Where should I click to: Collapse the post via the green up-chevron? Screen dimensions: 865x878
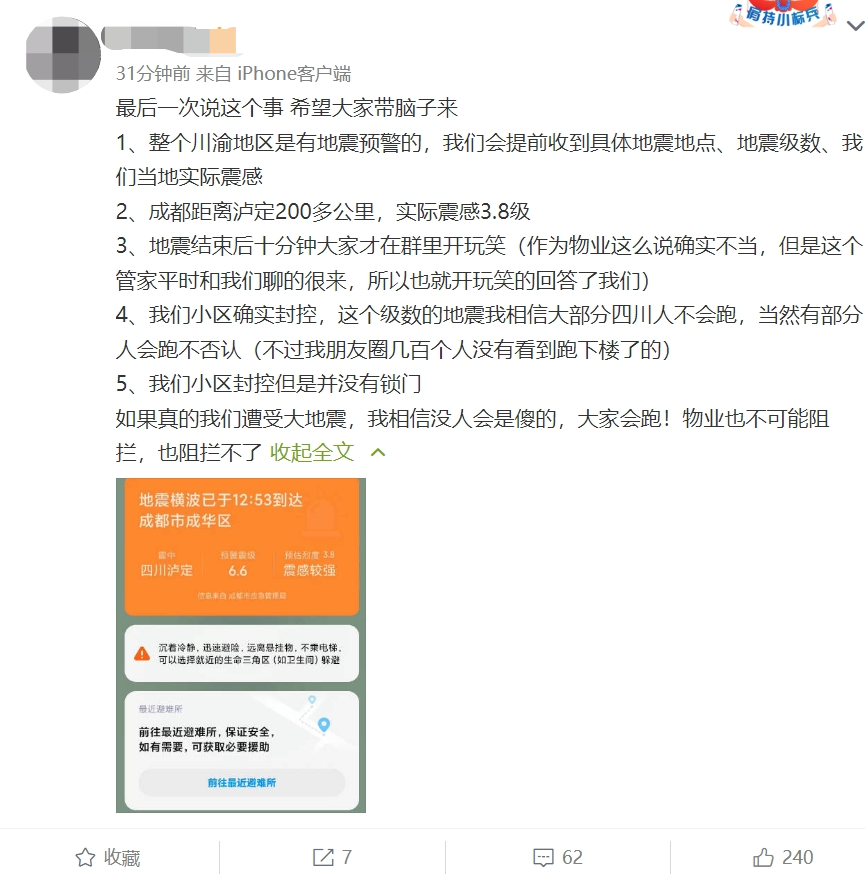[x=378, y=452]
